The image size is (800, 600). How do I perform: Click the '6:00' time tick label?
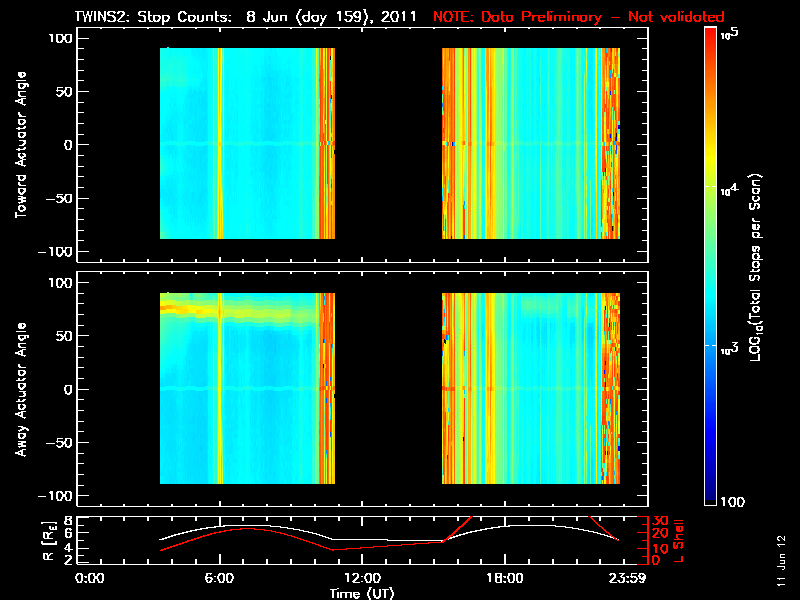tap(219, 578)
